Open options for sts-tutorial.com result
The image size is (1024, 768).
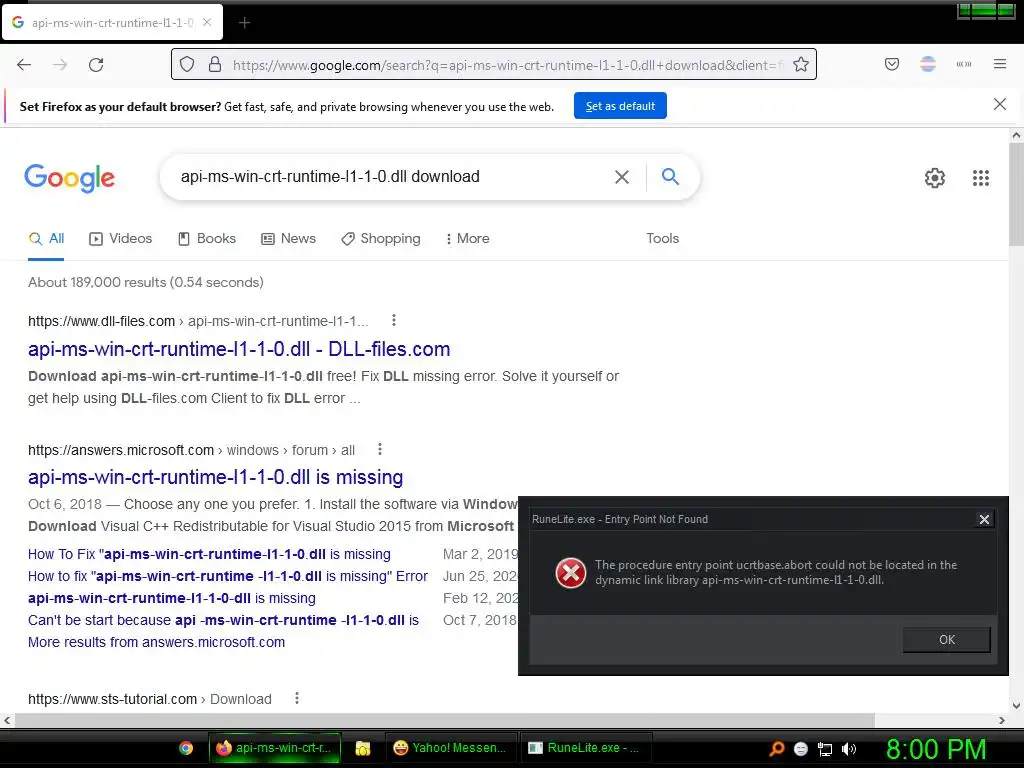[x=296, y=698]
